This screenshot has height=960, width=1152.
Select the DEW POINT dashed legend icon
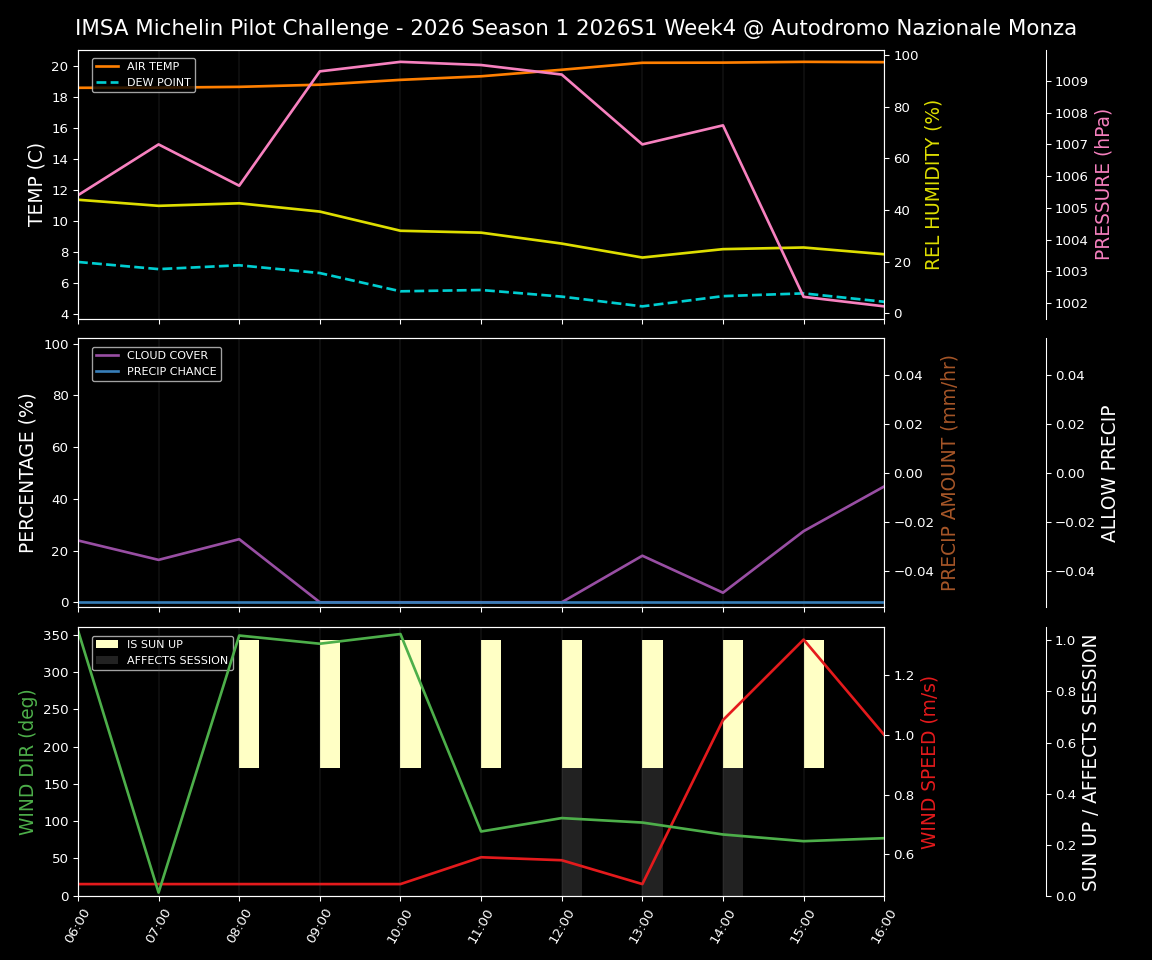tap(108, 84)
